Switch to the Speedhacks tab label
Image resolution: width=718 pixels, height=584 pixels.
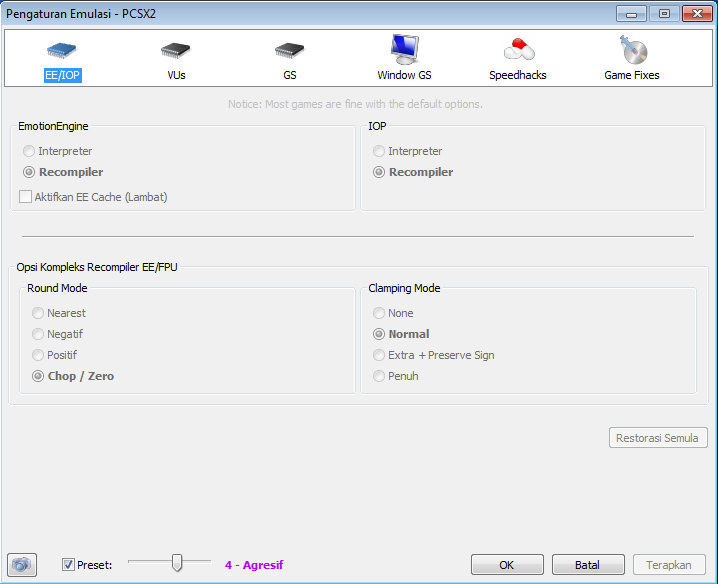pos(518,75)
